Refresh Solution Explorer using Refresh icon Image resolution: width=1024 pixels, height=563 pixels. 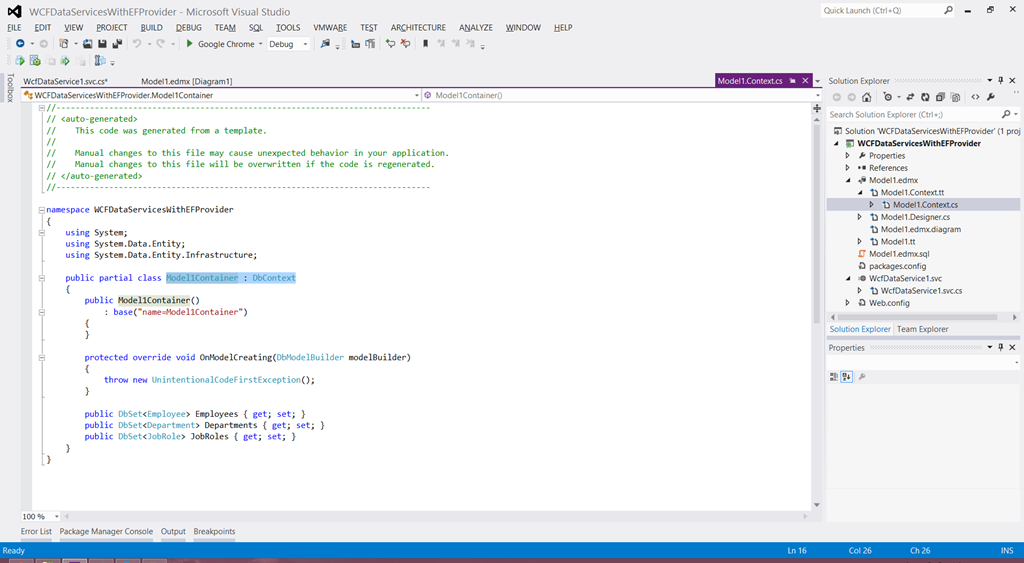tap(925, 97)
